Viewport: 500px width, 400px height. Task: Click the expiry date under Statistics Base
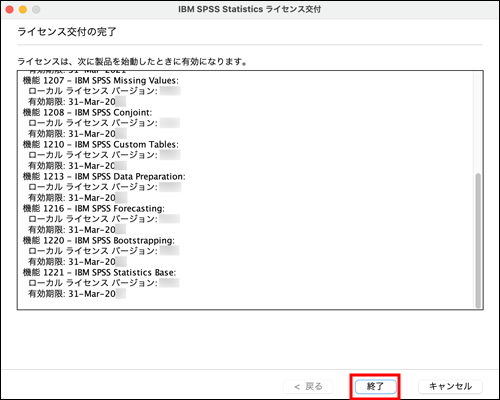(77, 294)
